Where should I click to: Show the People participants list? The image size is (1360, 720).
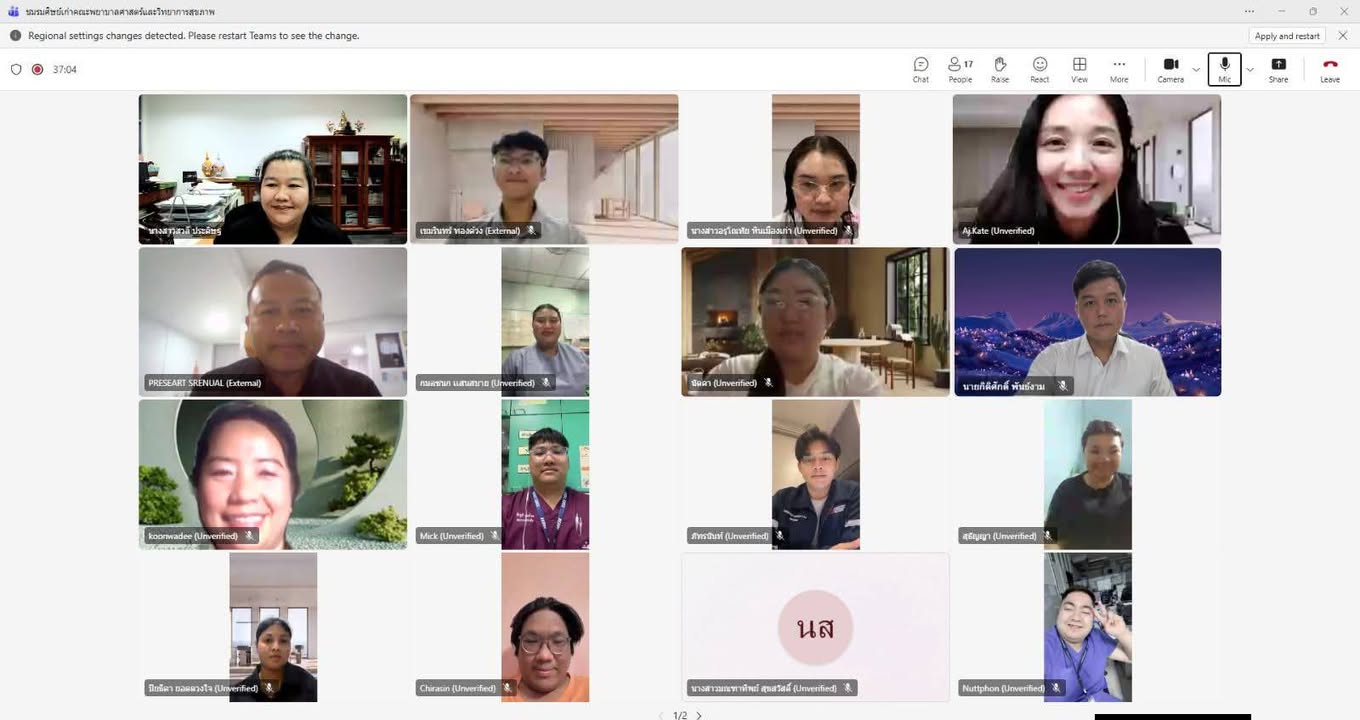(960, 68)
